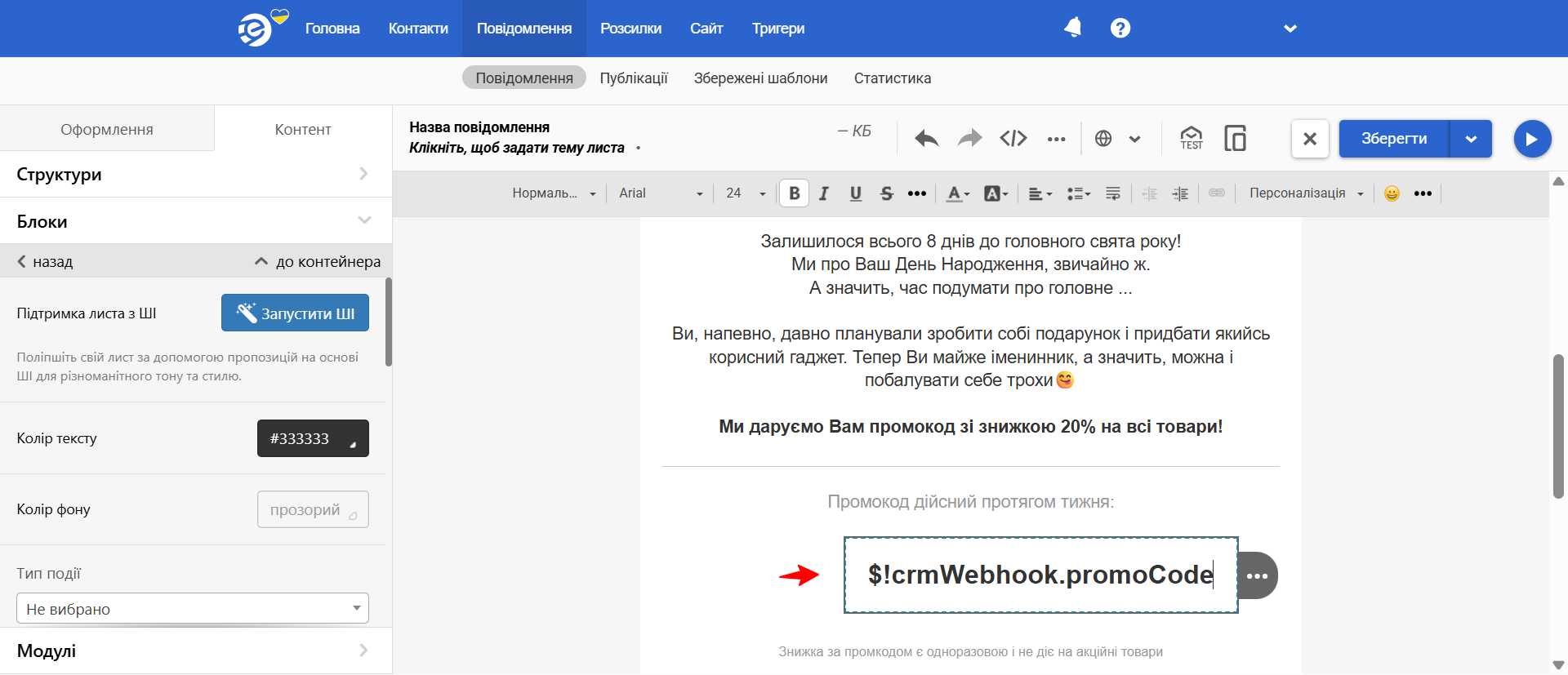Image resolution: width=1568 pixels, height=675 pixels.
Task: Send a test email icon
Action: point(1192,138)
